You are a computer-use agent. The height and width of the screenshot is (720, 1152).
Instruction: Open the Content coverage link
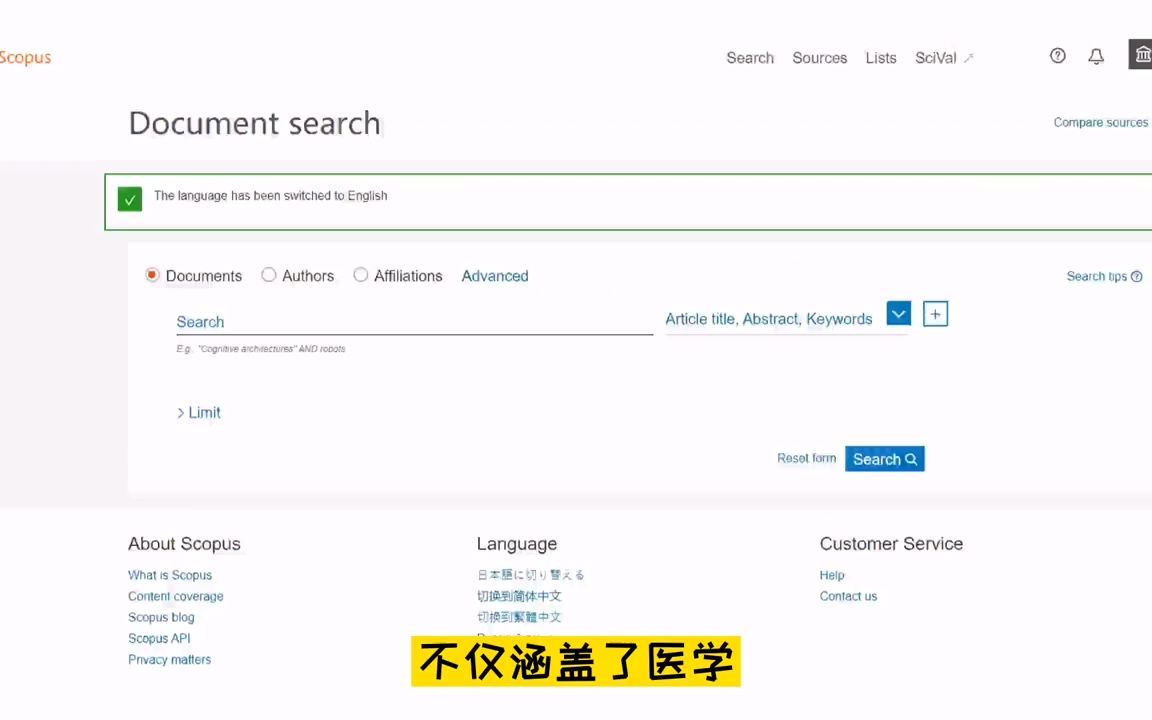[x=176, y=597]
